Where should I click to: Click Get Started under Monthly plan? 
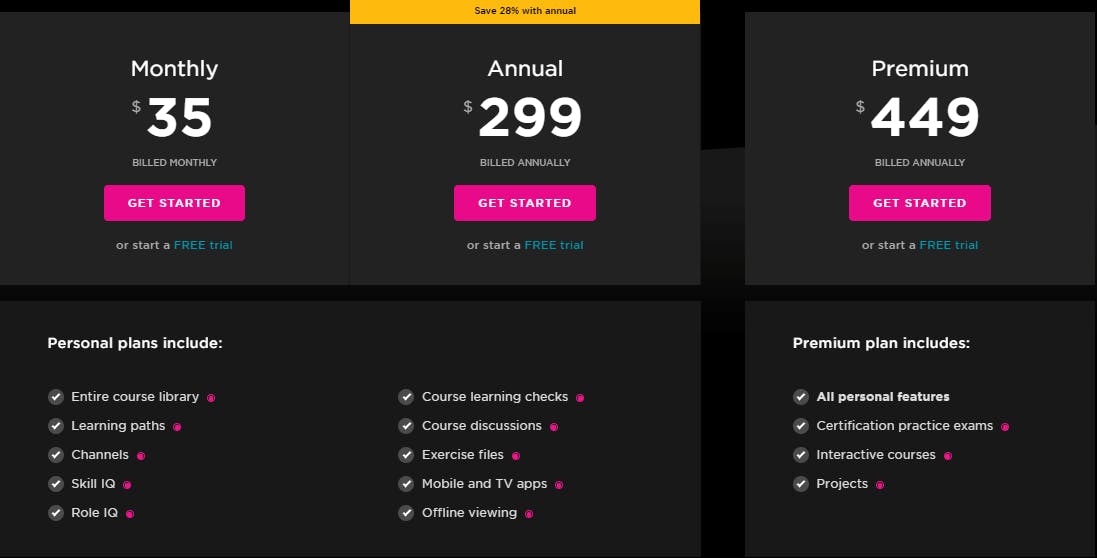(174, 203)
